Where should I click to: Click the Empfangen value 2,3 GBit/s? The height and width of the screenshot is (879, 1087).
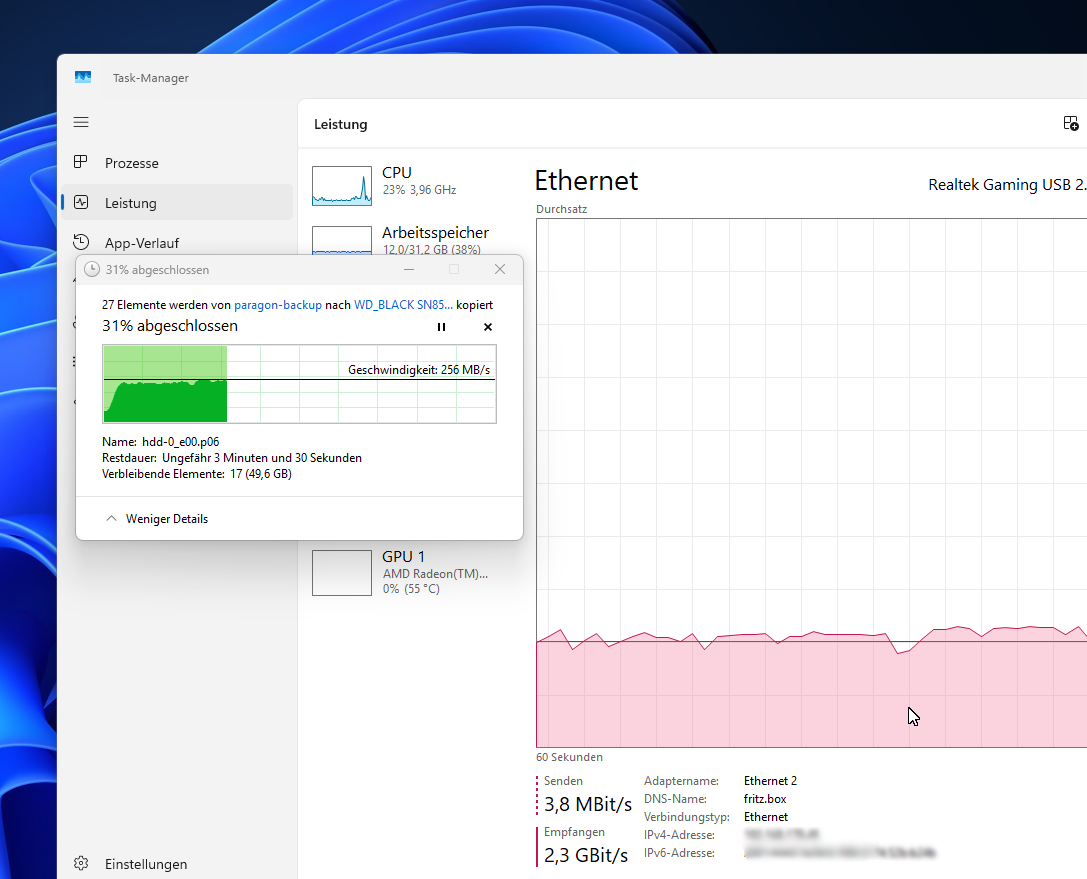click(586, 855)
